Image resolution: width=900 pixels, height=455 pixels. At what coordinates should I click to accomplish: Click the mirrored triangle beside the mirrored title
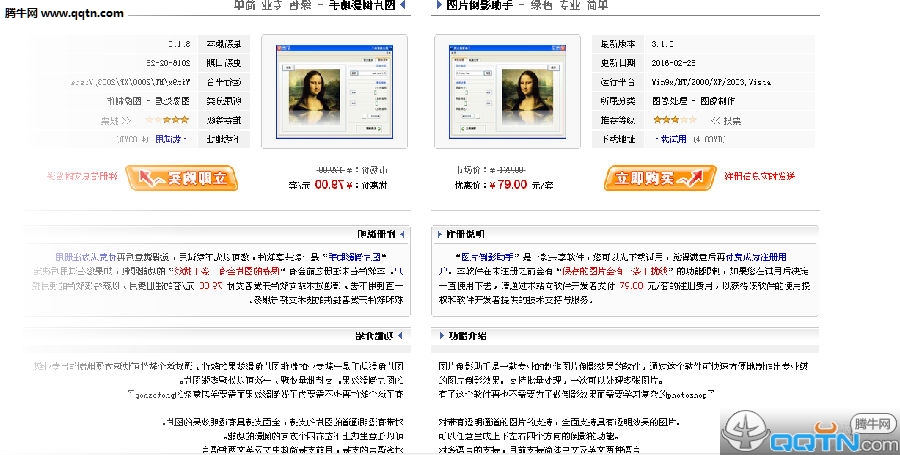point(402,5)
